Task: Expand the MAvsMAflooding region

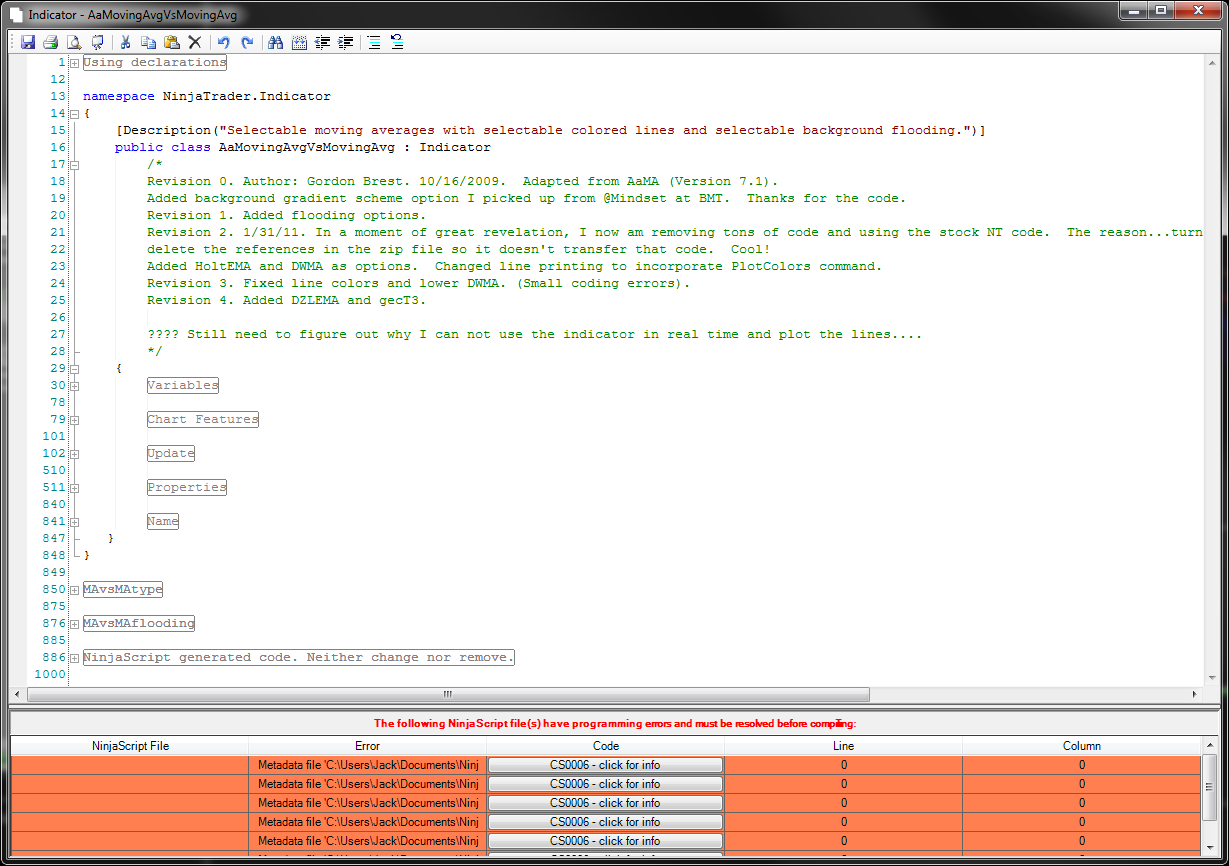Action: [x=75, y=624]
